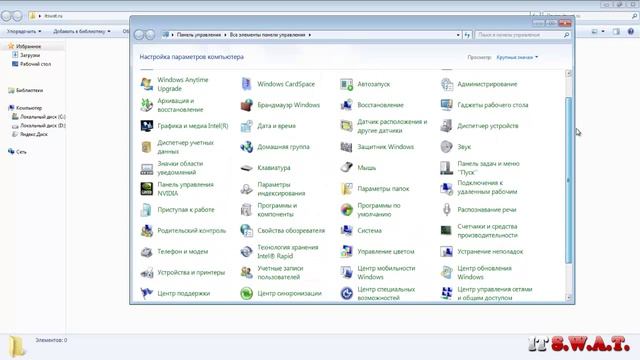Screen dimensions: 640x360
Task: Open Панель управления NVIDIA icon
Action: tap(147, 189)
